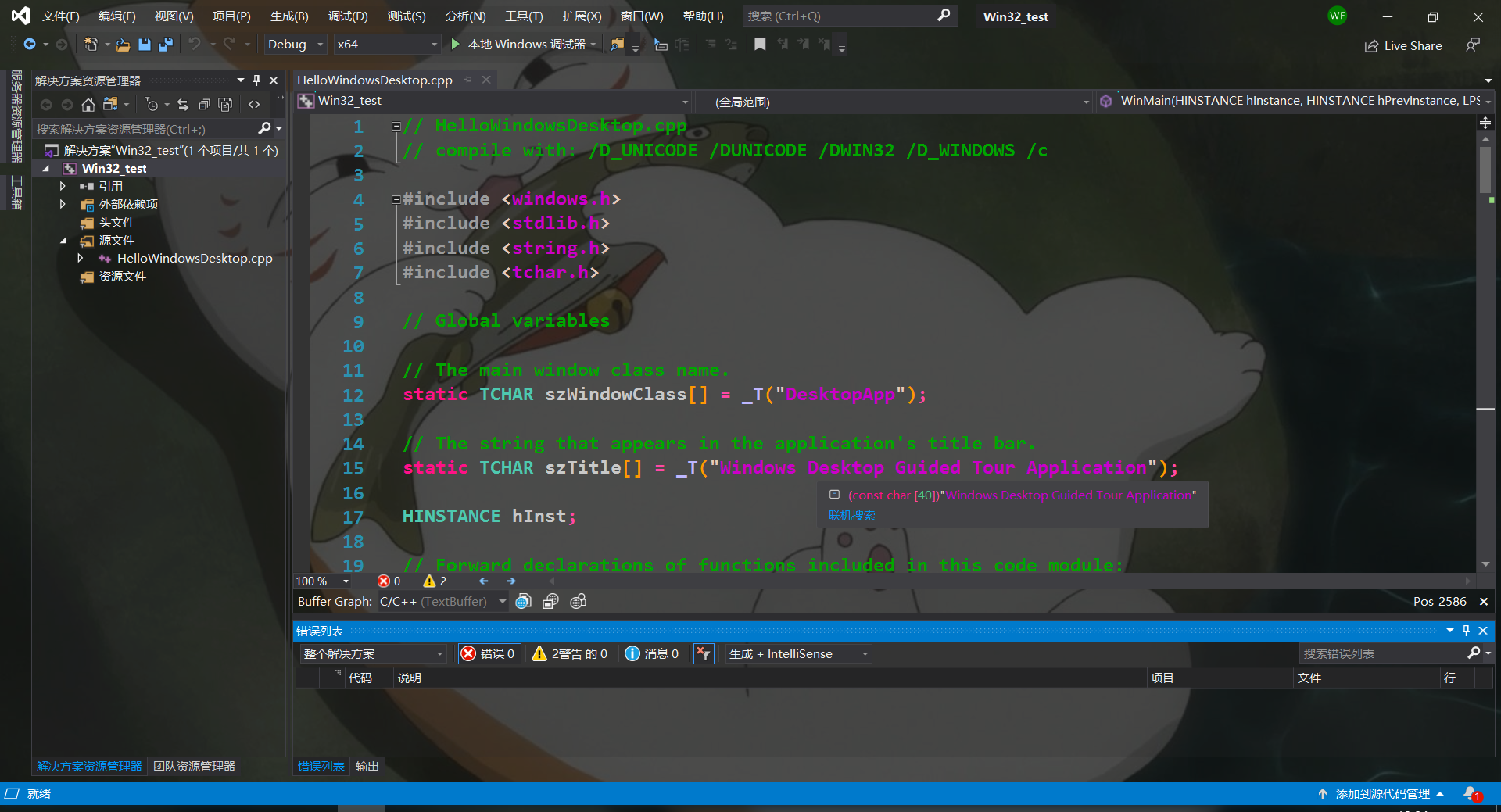Sync Solution Explorer with the active document

tap(182, 104)
